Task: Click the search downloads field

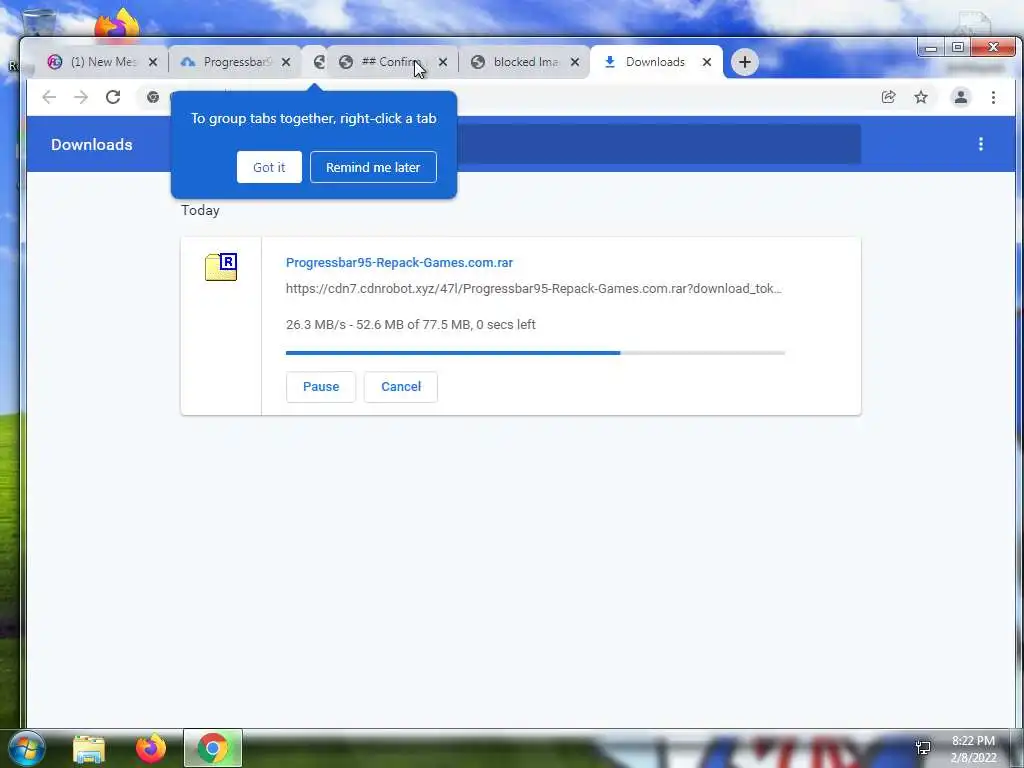Action: pyautogui.click(x=658, y=144)
